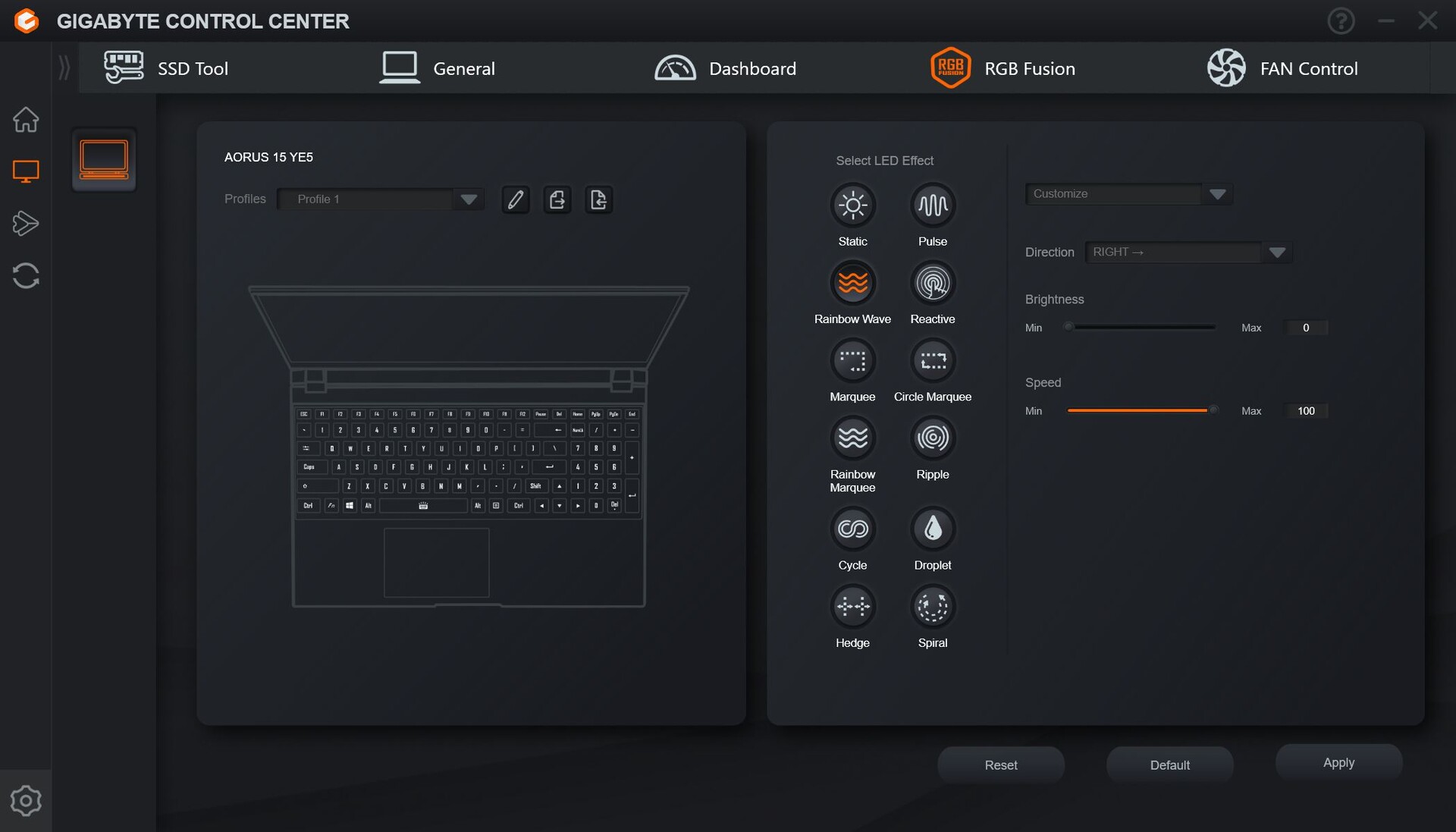
Task: Click the Default button
Action: tap(1169, 765)
